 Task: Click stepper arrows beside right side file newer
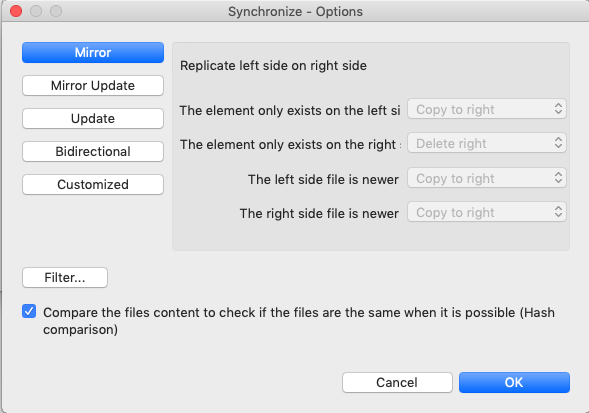(x=558, y=212)
